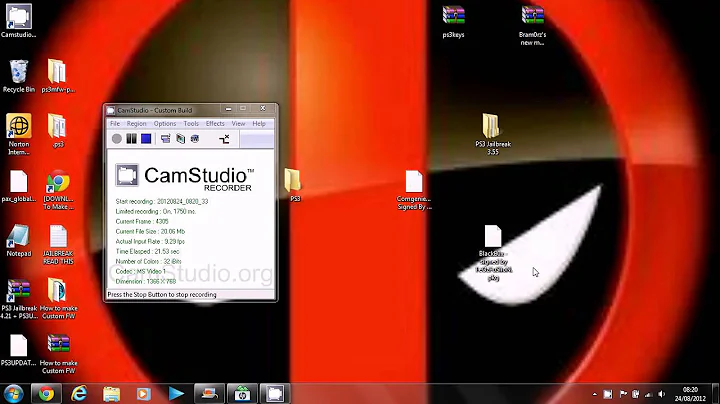Image resolution: width=720 pixels, height=404 pixels.
Task: Open the View menu
Action: [238, 123]
